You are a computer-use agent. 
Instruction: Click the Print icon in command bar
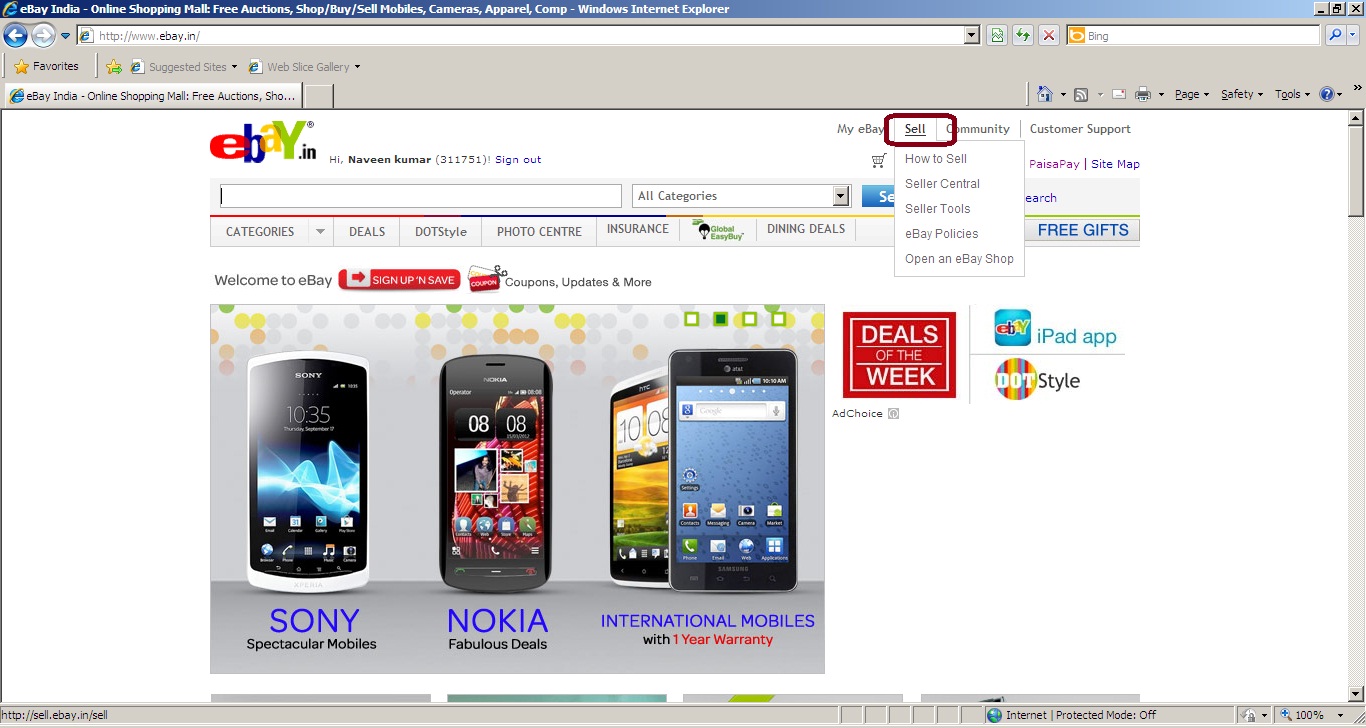[x=1143, y=94]
